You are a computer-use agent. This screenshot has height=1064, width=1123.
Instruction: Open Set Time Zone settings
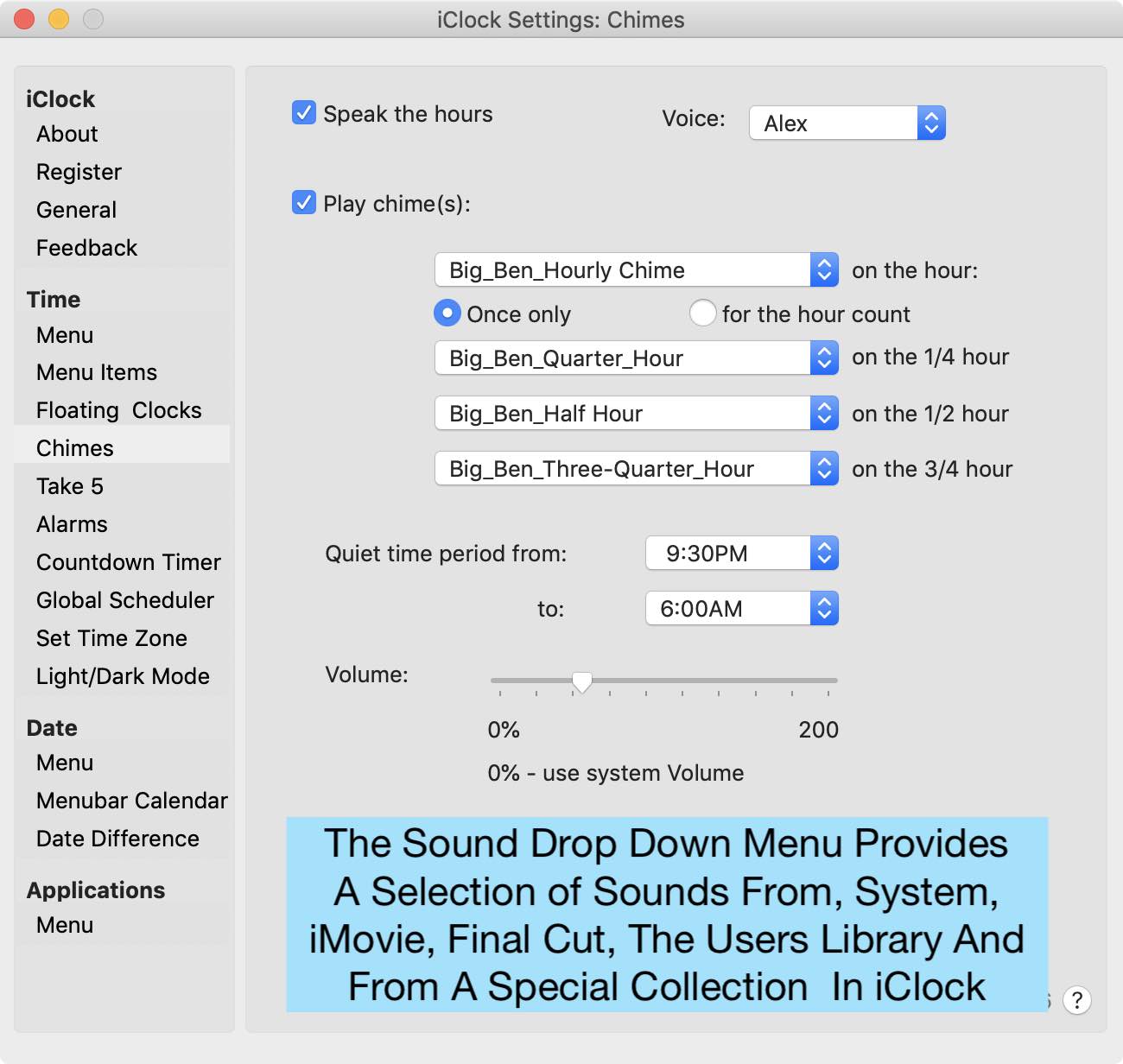111,638
